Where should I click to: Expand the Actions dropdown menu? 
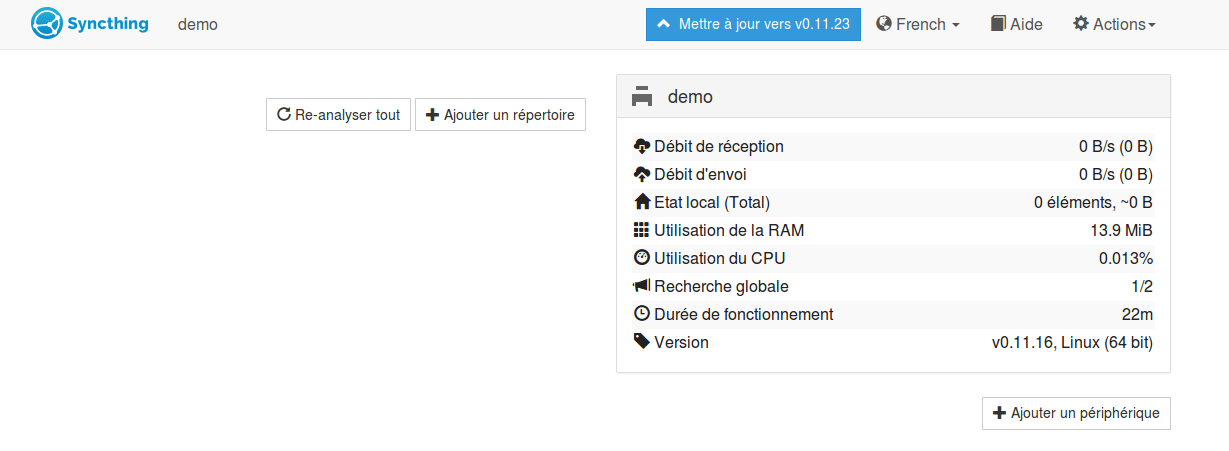point(1114,24)
